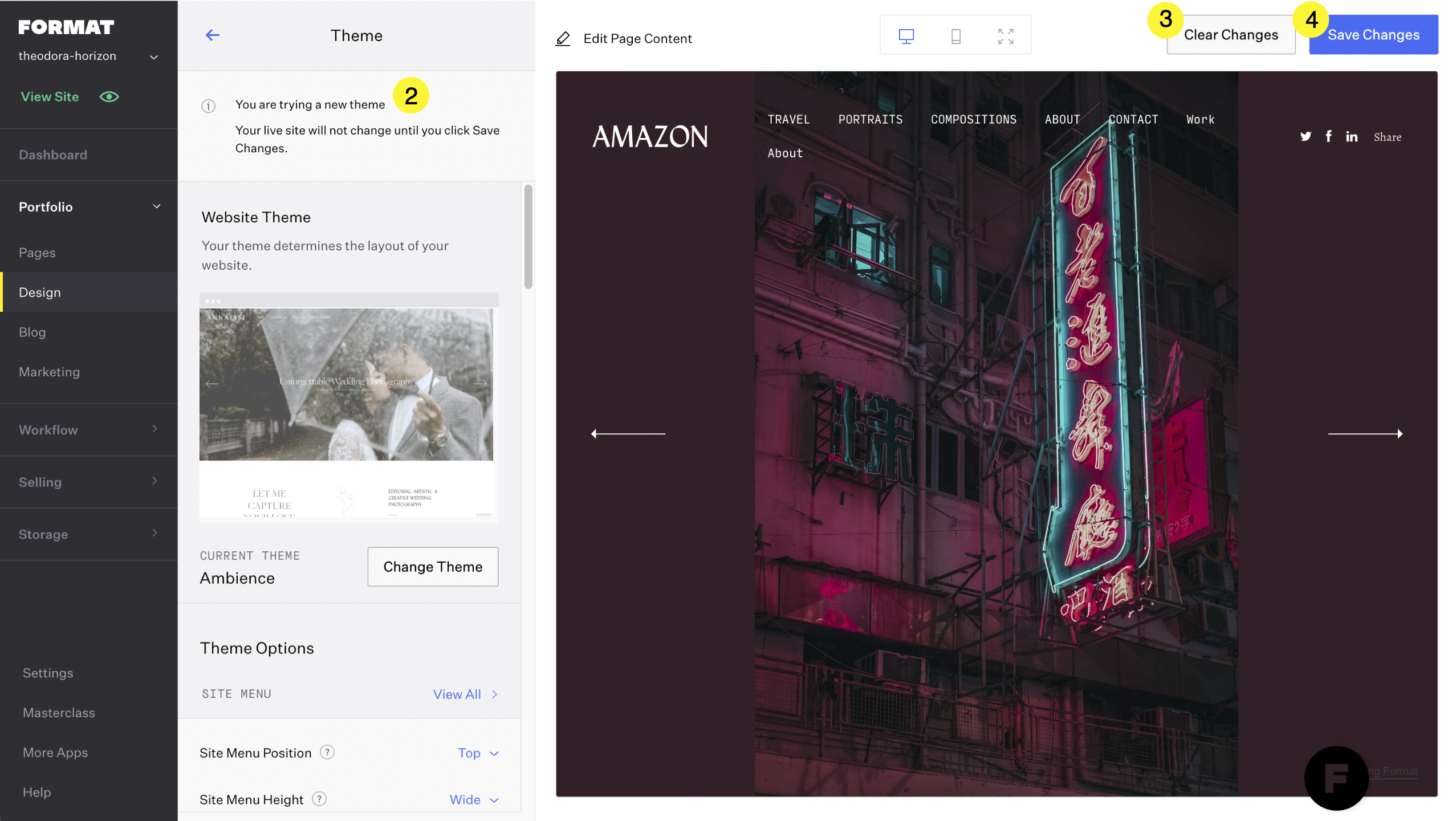This screenshot has width=1456, height=821.
Task: Expand the Selling section
Action: point(89,482)
